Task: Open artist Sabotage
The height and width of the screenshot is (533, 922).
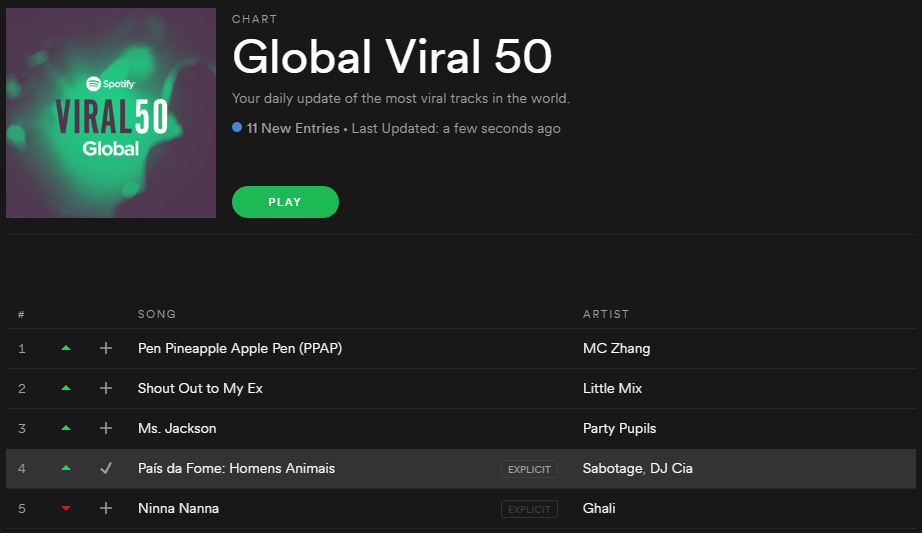Action: pyautogui.click(x=613, y=468)
